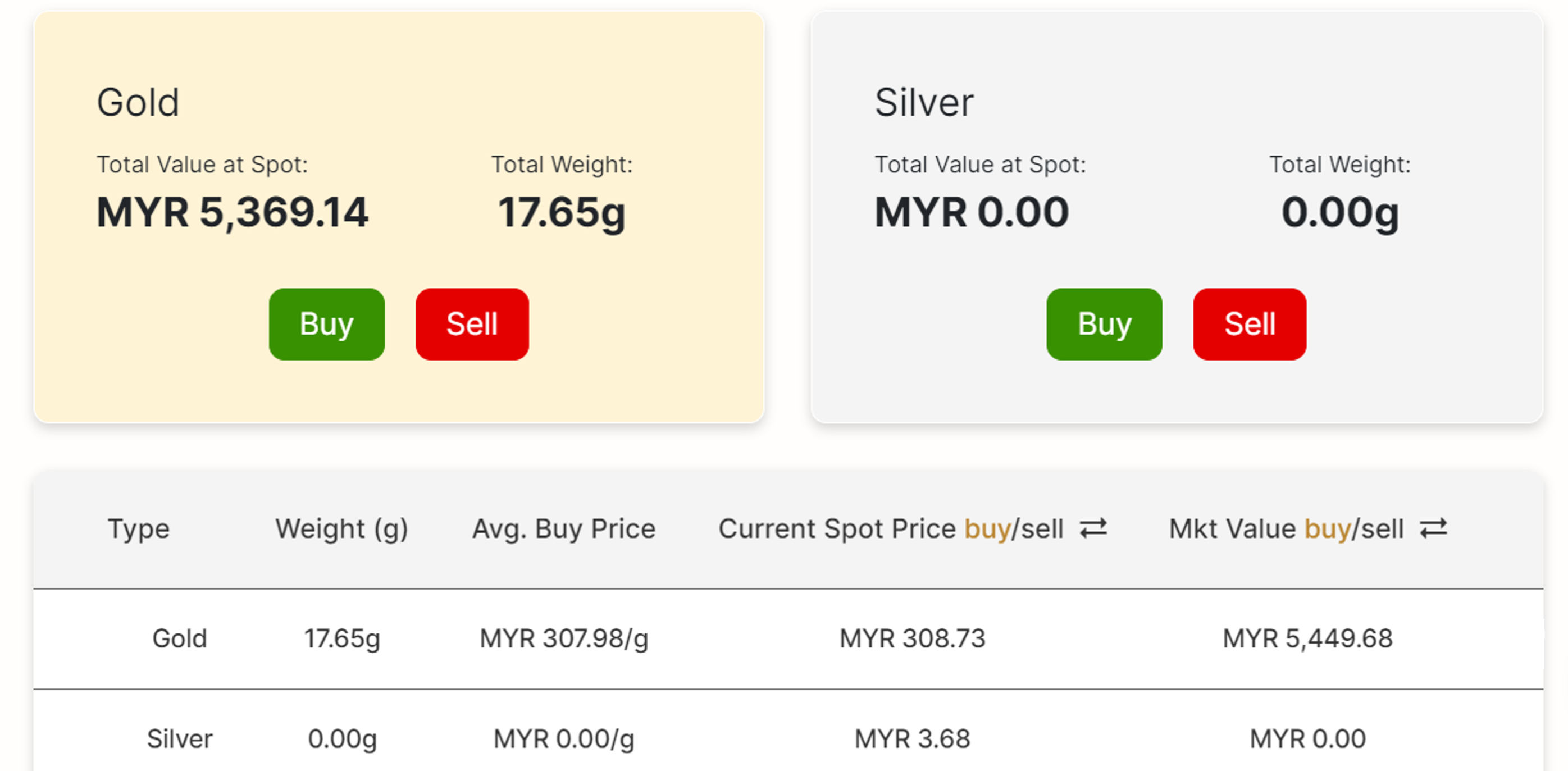Select the Silver row in the table
Image resolution: width=1568 pixels, height=771 pixels.
pyautogui.click(x=180, y=739)
